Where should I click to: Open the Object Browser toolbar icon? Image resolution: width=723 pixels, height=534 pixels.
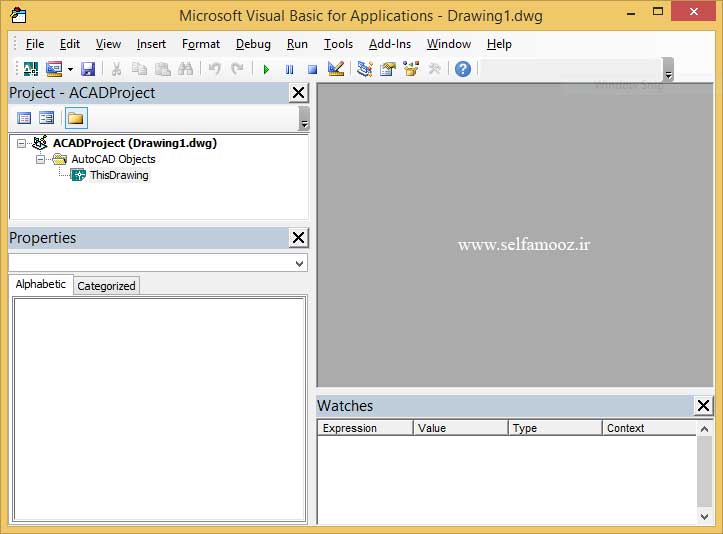[x=411, y=69]
